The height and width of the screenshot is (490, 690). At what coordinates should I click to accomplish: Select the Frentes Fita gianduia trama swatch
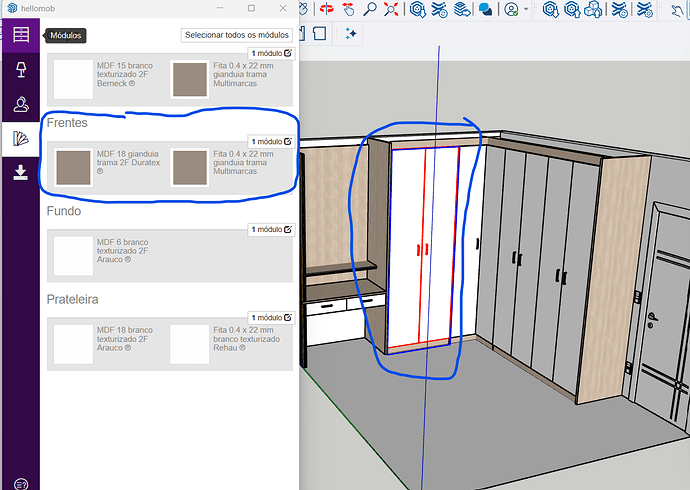tap(189, 168)
